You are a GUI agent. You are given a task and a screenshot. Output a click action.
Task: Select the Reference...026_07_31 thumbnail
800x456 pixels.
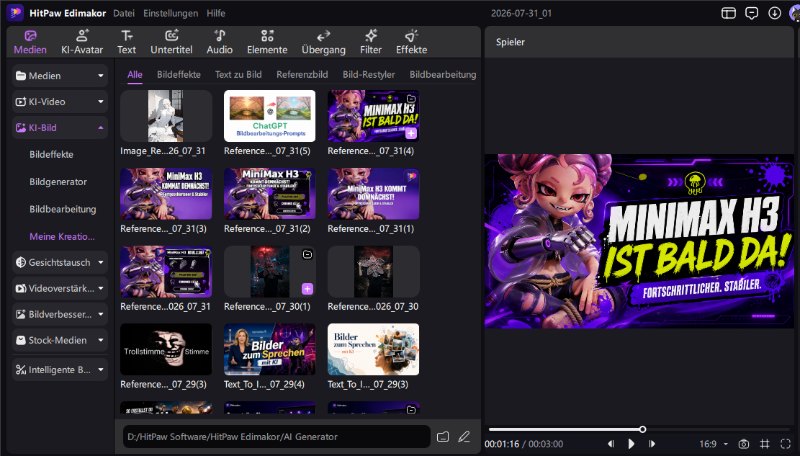point(166,272)
